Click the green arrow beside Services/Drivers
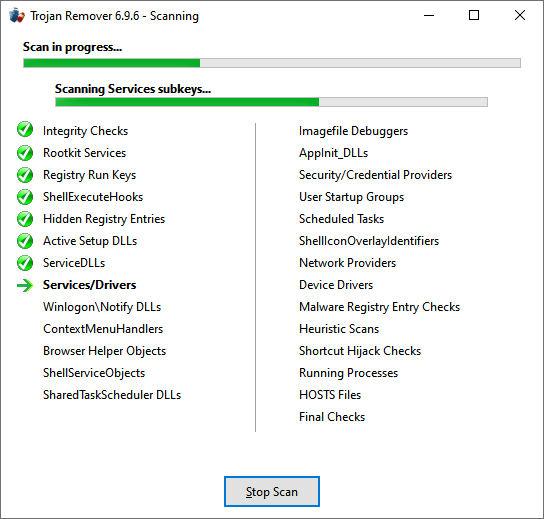Image resolution: width=544 pixels, height=519 pixels. point(25,286)
